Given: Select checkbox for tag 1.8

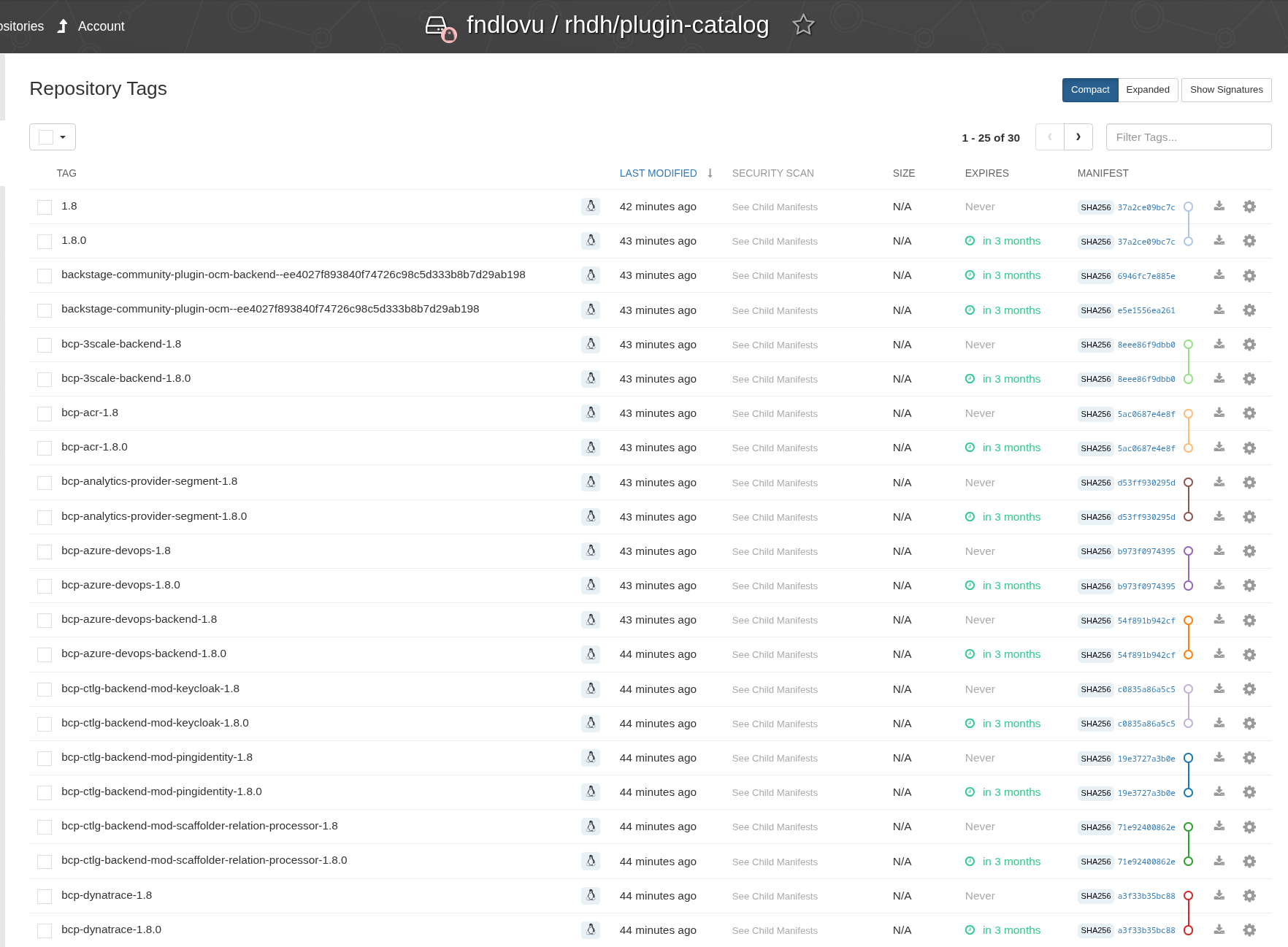Looking at the screenshot, I should [x=45, y=207].
